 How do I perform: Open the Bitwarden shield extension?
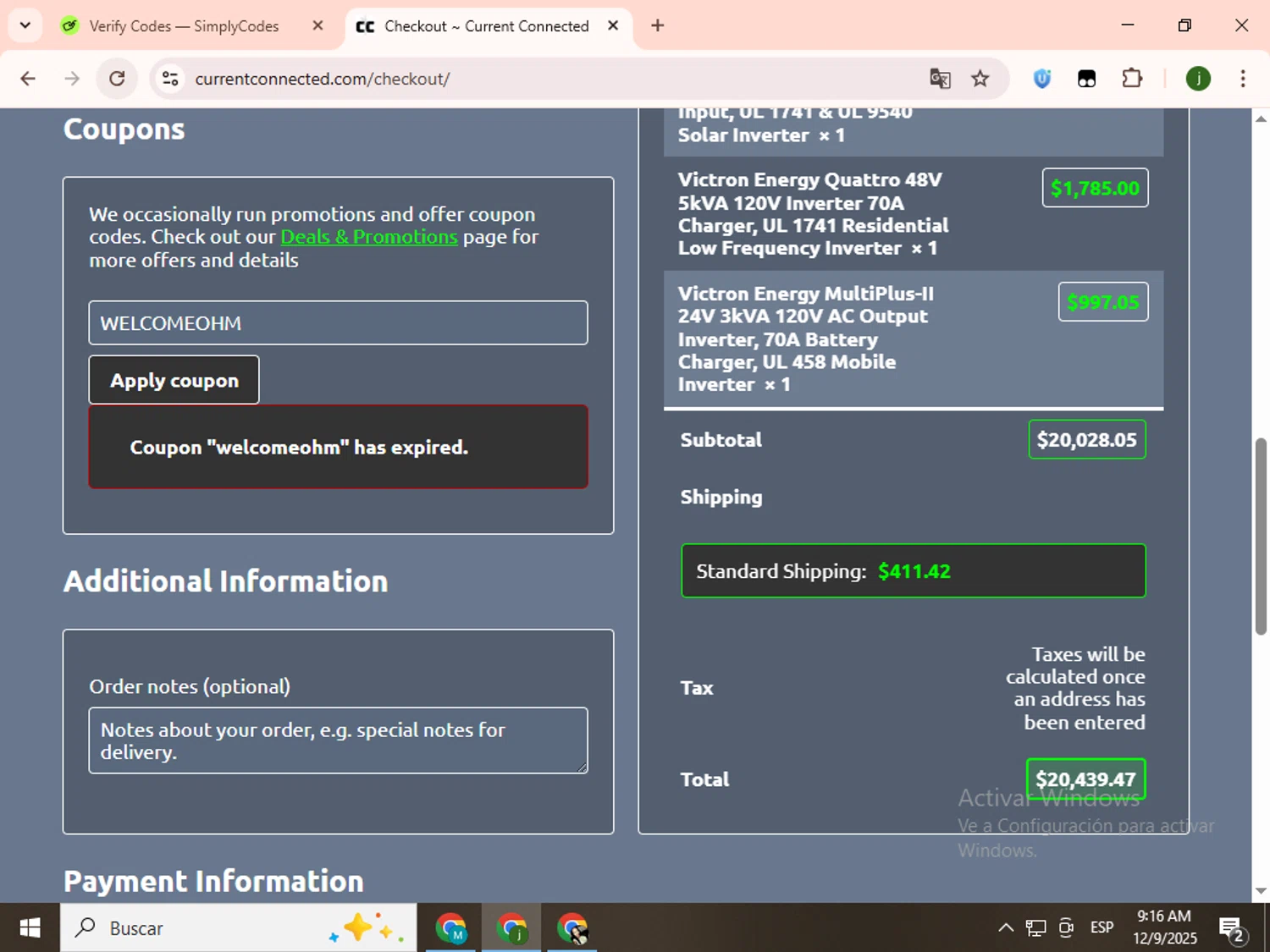tap(1042, 79)
